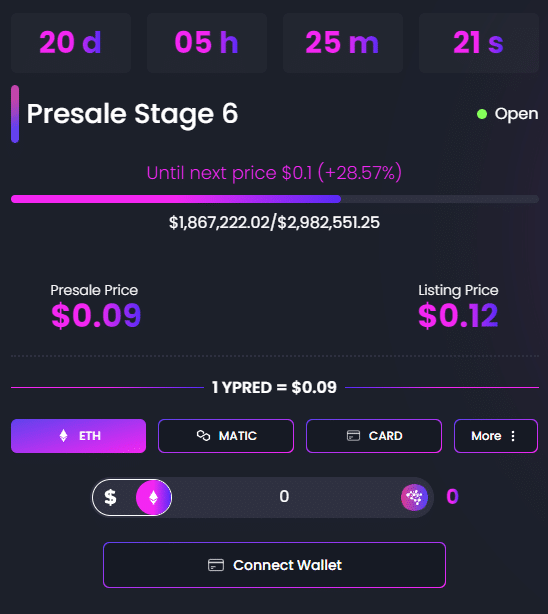Switch input to dollar amount mode
This screenshot has width=548, height=614.
point(110,497)
